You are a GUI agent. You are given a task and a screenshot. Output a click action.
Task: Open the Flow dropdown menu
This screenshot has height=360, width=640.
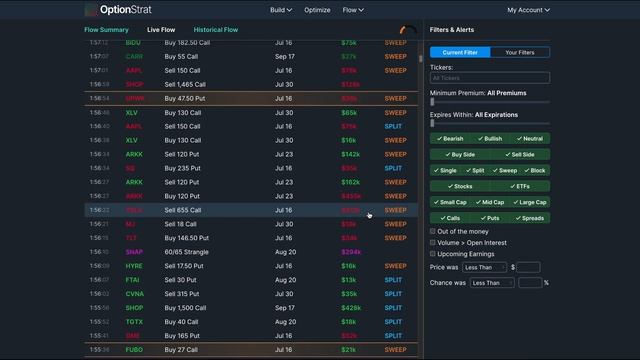tap(353, 10)
